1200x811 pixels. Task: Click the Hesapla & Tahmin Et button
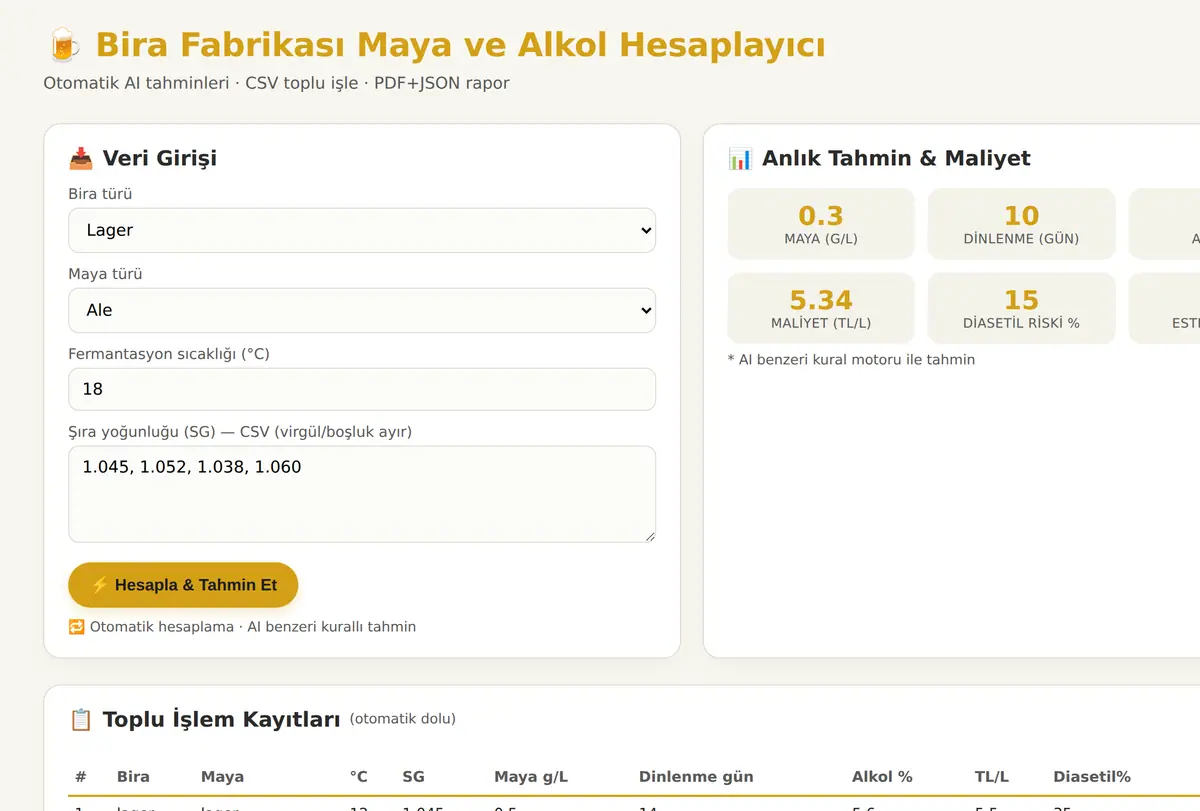click(183, 585)
